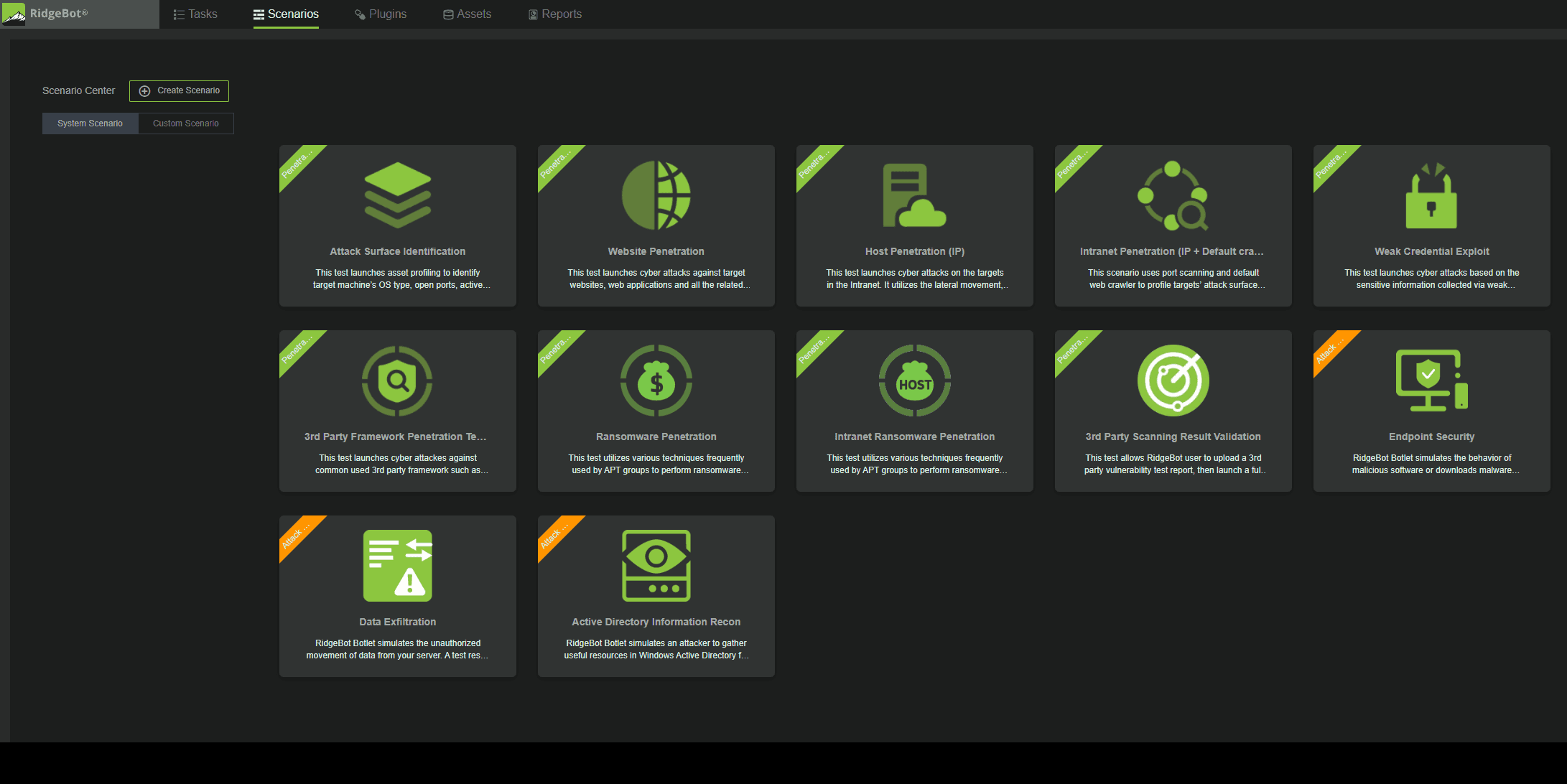Click the Intranet Penetration (IP + Default cra... title

(x=1172, y=251)
